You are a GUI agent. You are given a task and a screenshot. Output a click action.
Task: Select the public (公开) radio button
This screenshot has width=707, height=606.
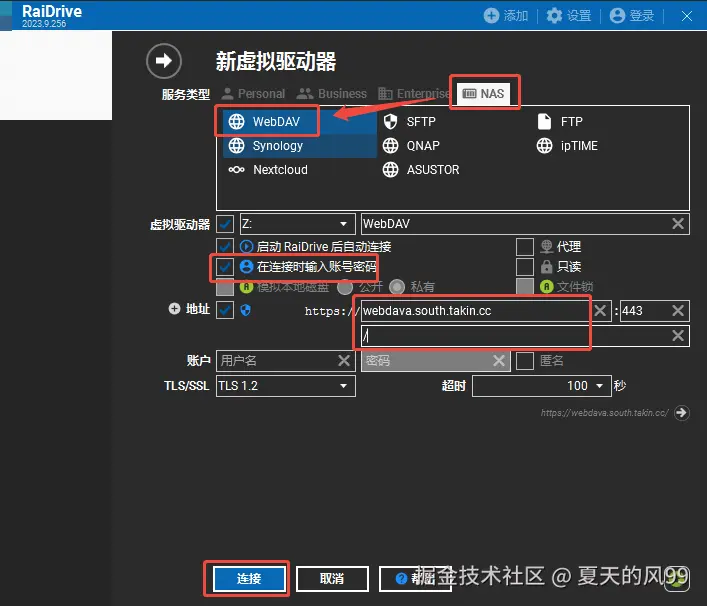tap(345, 287)
